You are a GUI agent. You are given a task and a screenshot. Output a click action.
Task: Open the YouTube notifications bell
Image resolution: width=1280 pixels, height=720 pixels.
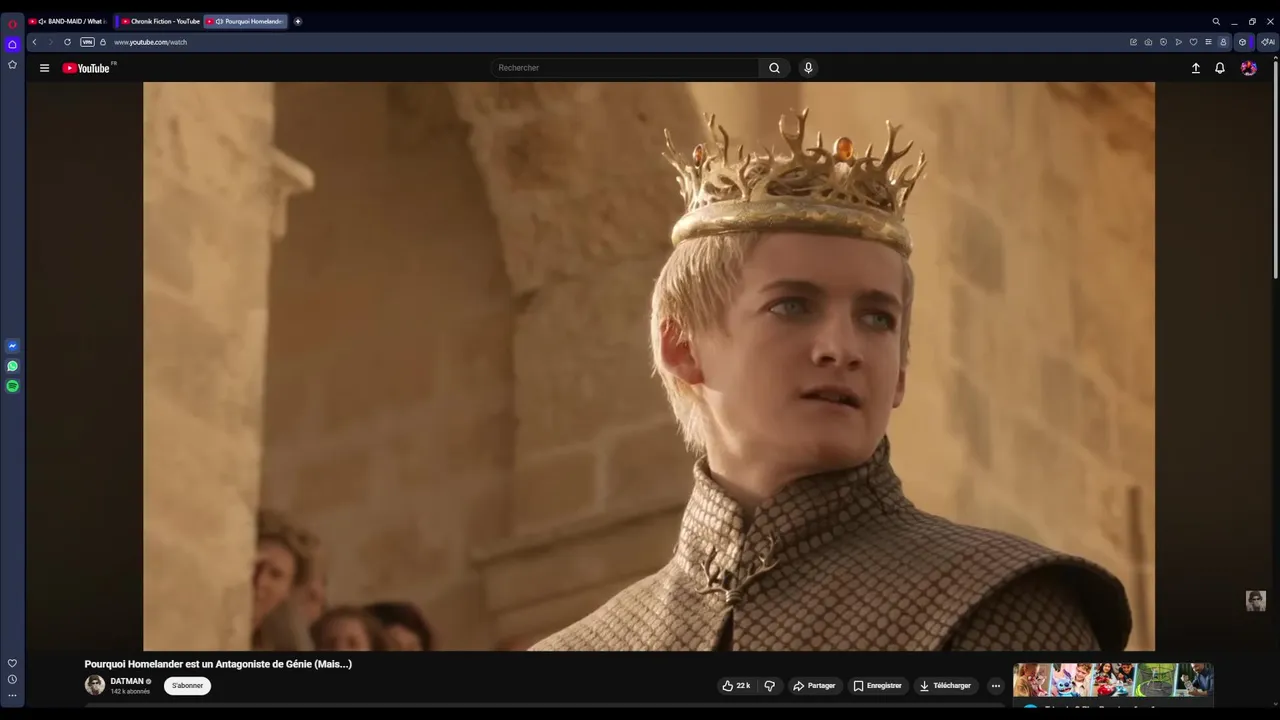click(x=1220, y=68)
